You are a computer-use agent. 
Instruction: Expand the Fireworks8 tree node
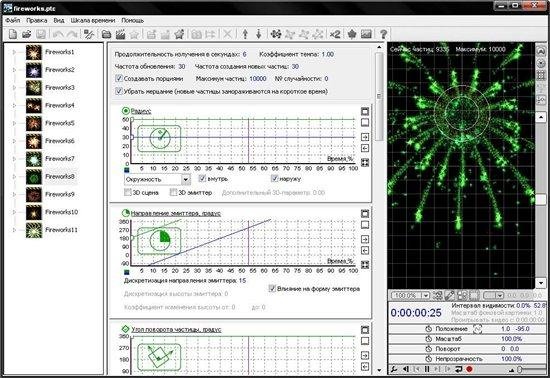pyautogui.click(x=14, y=176)
